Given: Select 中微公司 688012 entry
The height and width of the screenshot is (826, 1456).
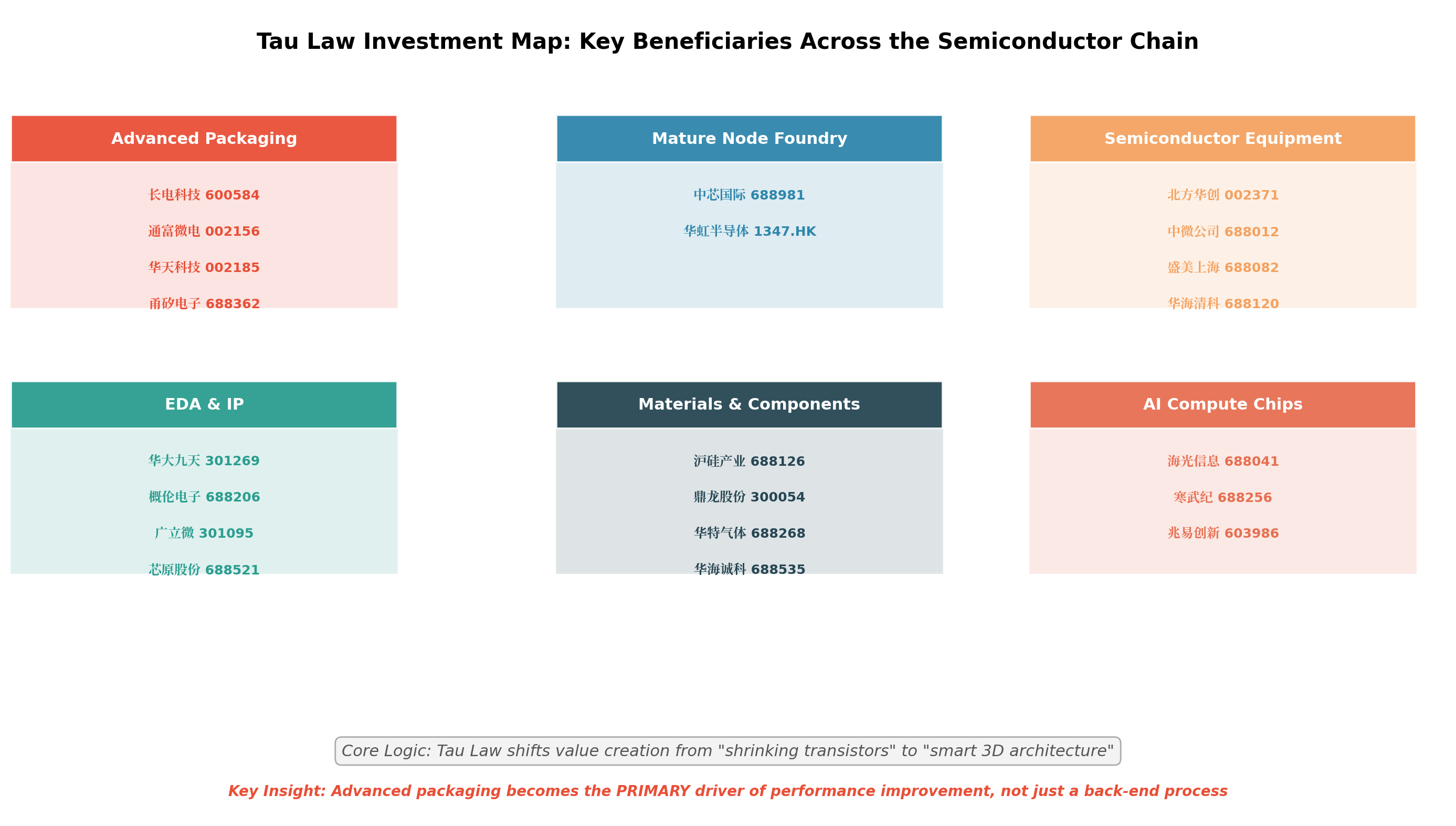Looking at the screenshot, I should click(1223, 232).
